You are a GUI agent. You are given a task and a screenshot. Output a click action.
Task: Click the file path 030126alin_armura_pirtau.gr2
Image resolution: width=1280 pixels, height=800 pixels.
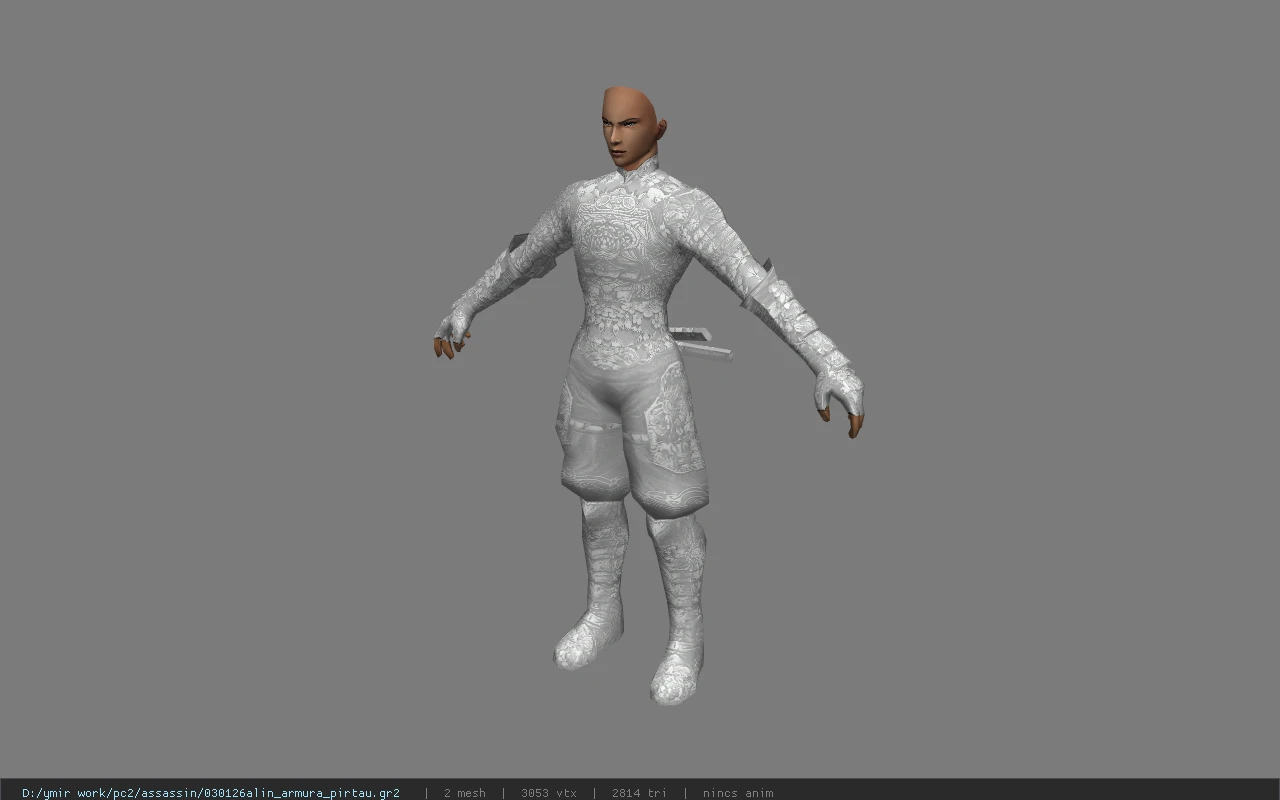click(x=211, y=793)
